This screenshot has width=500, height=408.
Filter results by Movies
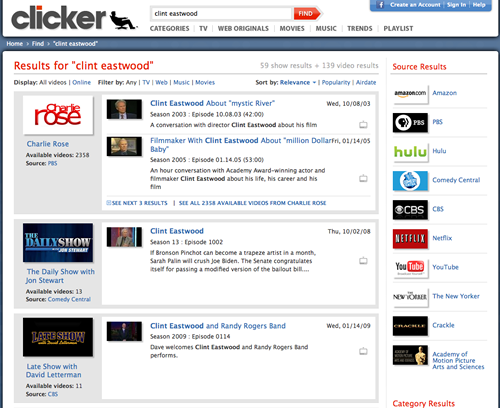(205, 82)
